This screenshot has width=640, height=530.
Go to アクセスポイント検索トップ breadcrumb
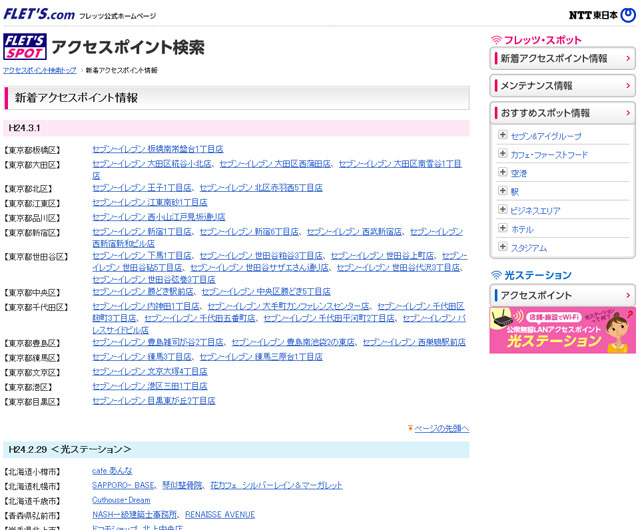(x=40, y=70)
